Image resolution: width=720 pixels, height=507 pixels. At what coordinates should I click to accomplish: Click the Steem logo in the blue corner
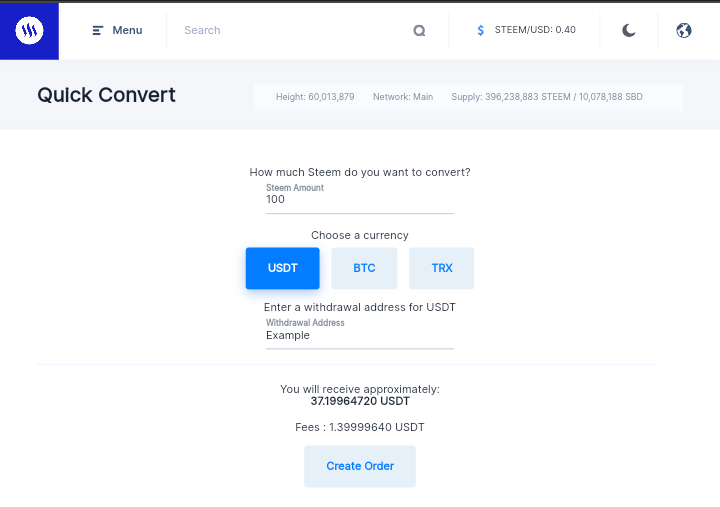(29, 30)
